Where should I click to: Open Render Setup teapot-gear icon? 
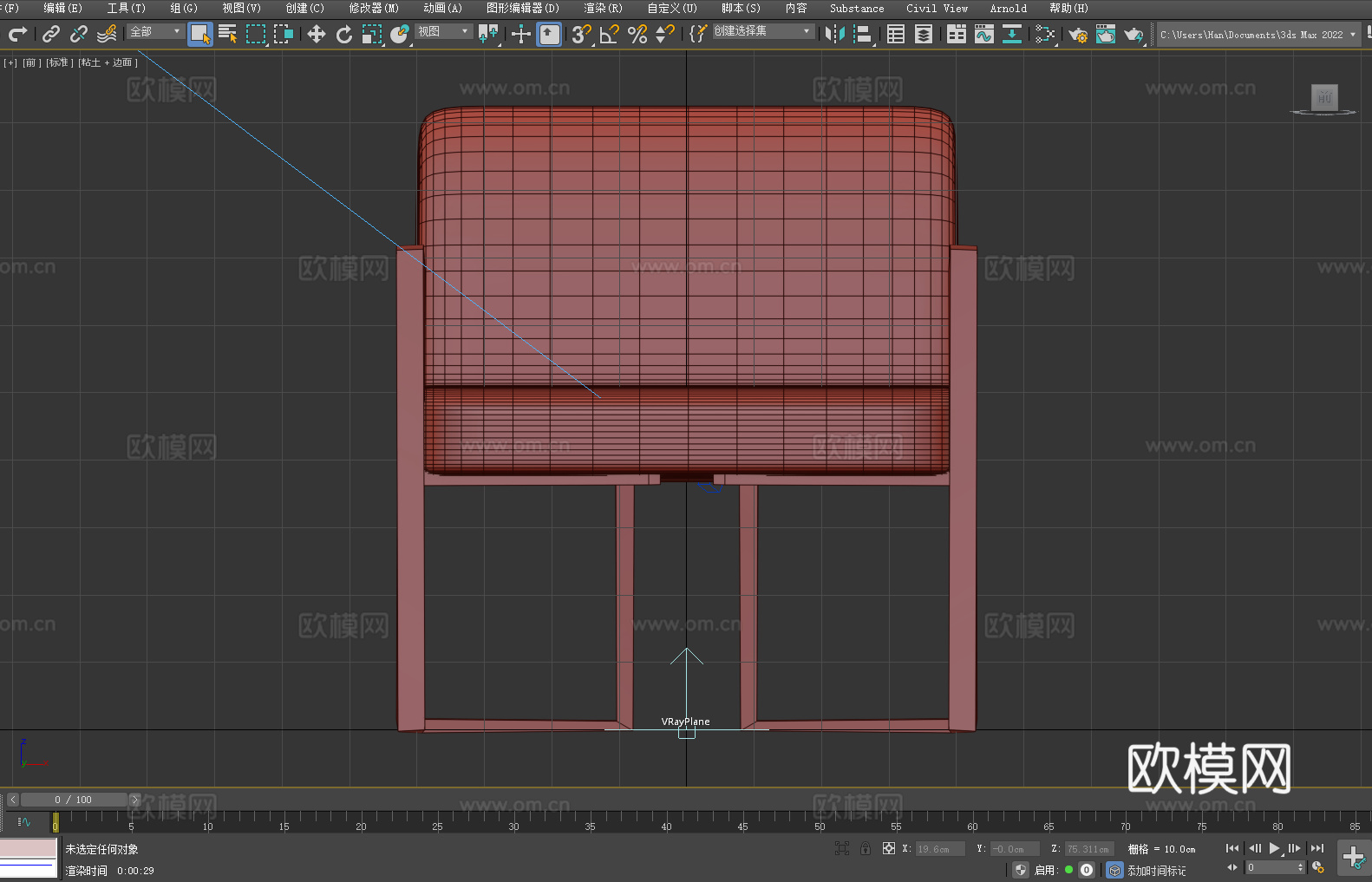click(x=1078, y=34)
